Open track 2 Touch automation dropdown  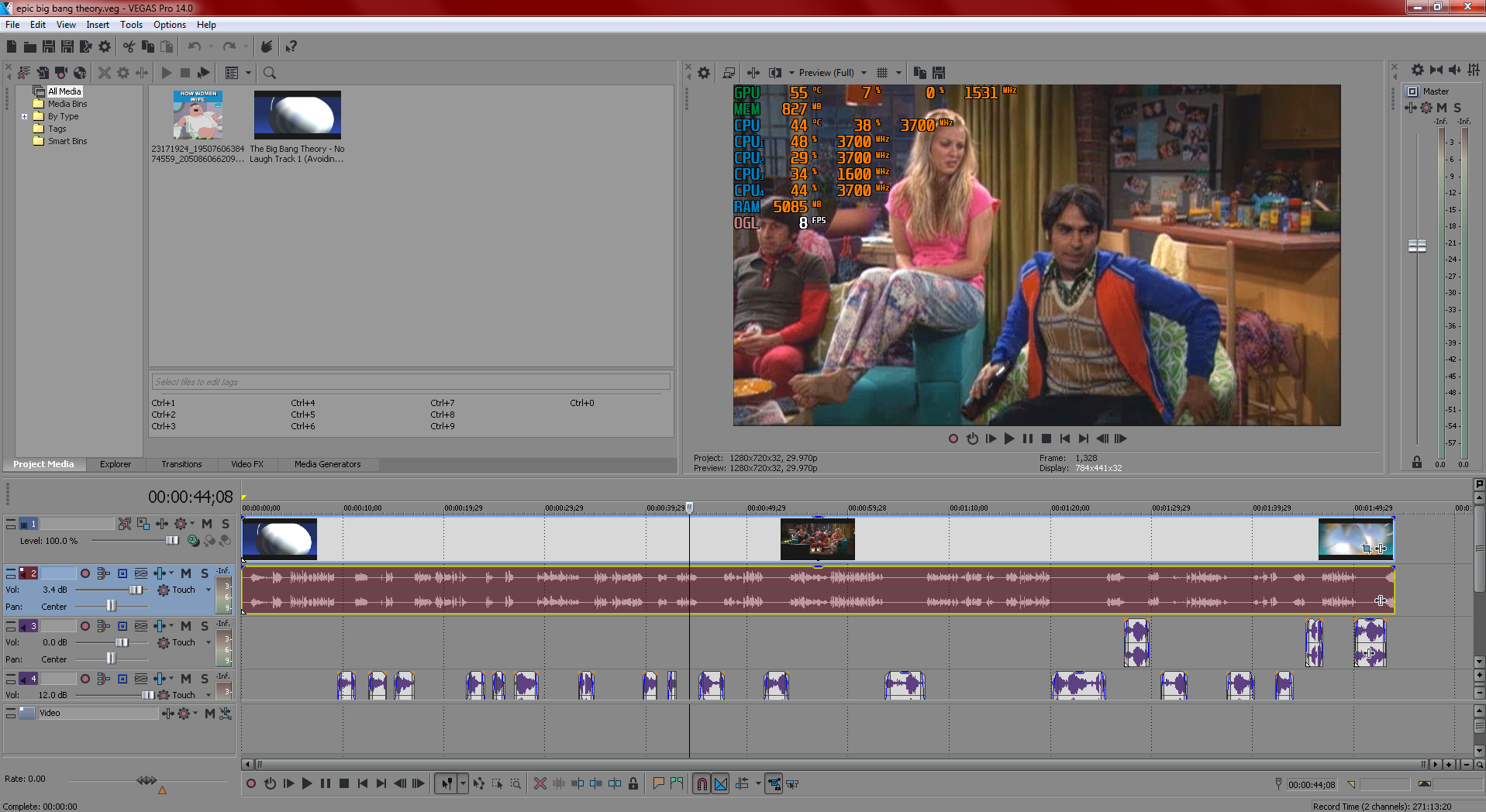[x=208, y=590]
